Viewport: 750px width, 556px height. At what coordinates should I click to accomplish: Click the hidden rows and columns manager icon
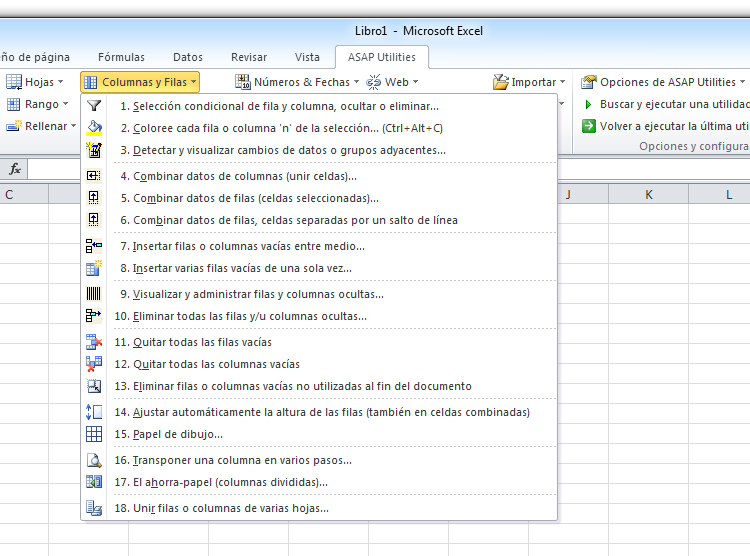click(x=94, y=294)
